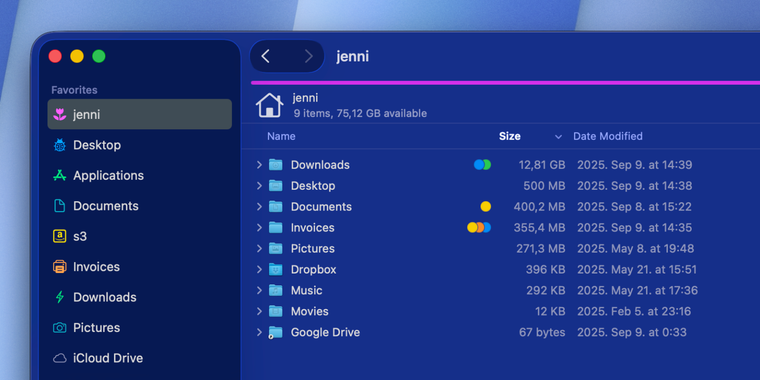760x380 pixels.
Task: Sort by the Name column header
Action: 281,136
